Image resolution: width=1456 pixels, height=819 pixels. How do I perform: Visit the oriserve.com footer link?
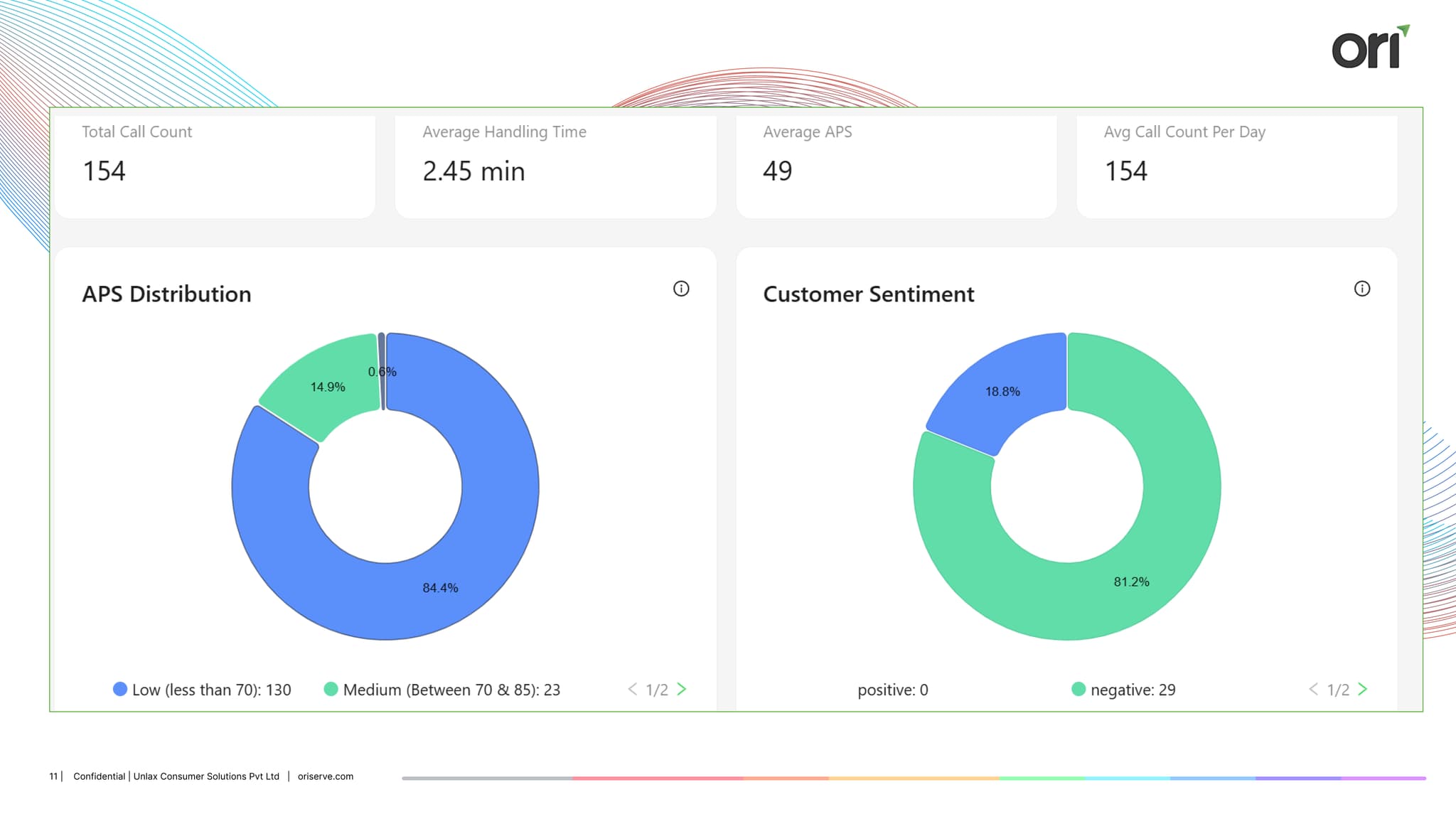point(325,776)
